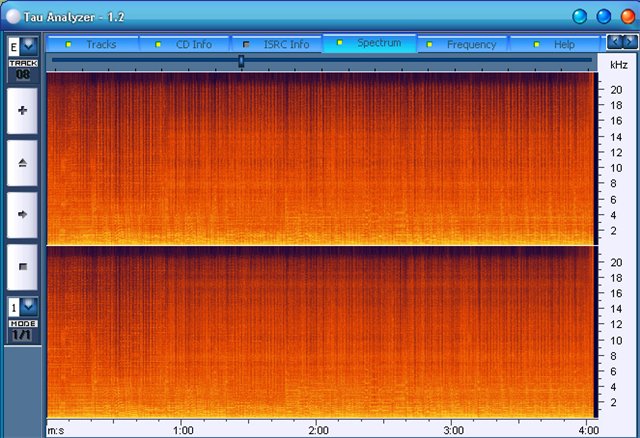640x438 pixels.
Task: Click the first blue orb window button
Action: (x=580, y=16)
